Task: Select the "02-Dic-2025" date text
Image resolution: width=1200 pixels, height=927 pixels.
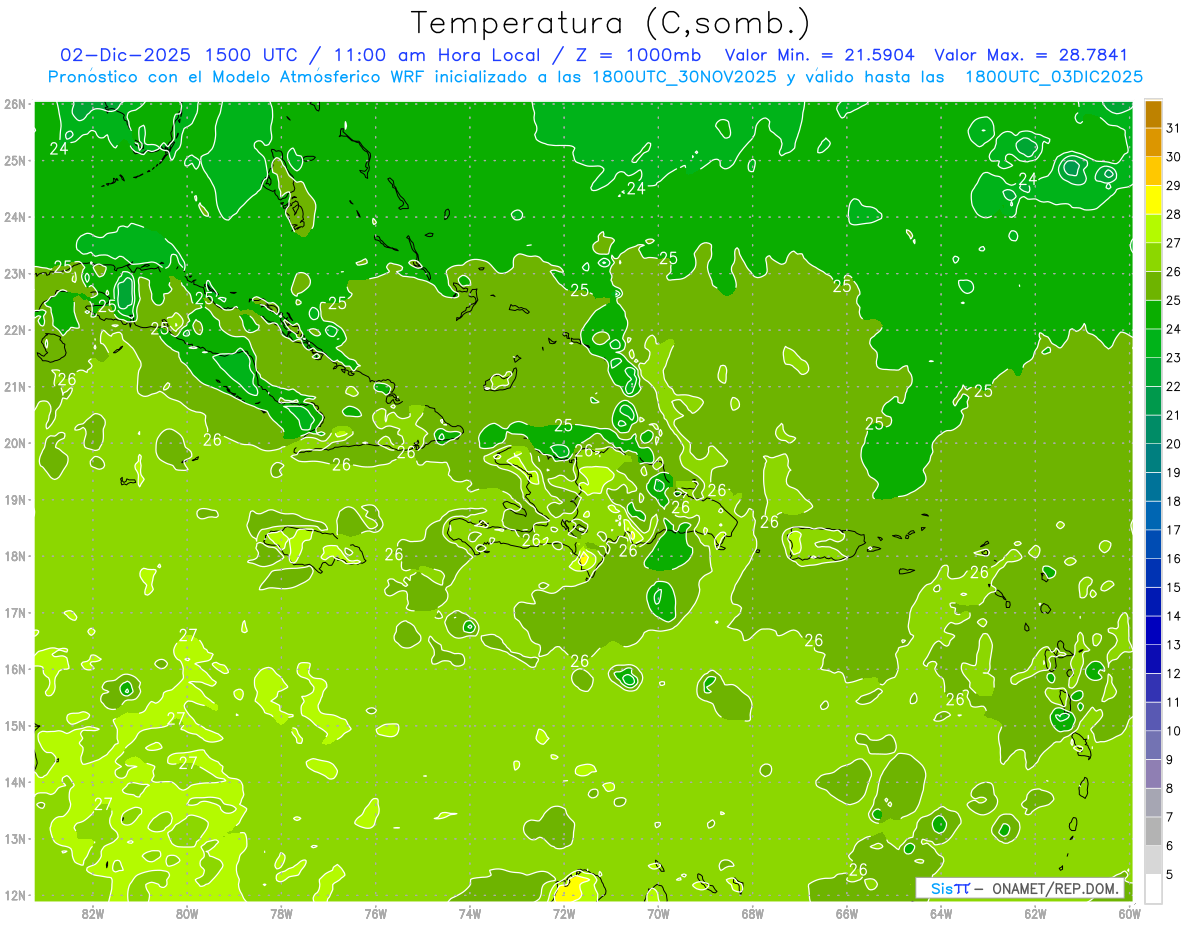Action: click(x=127, y=55)
